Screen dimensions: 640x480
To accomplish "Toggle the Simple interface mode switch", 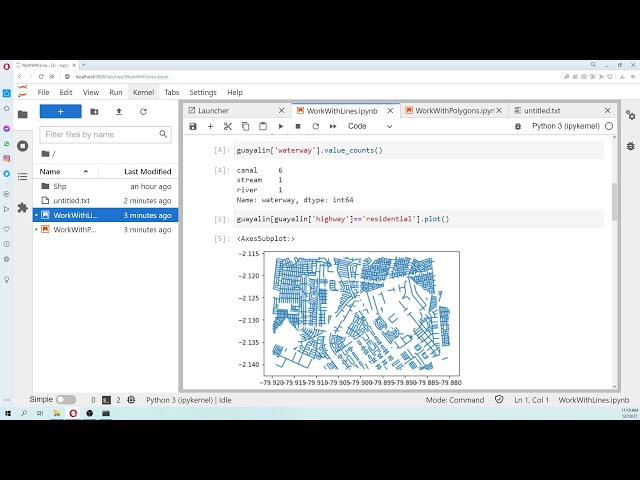I will (x=66, y=400).
